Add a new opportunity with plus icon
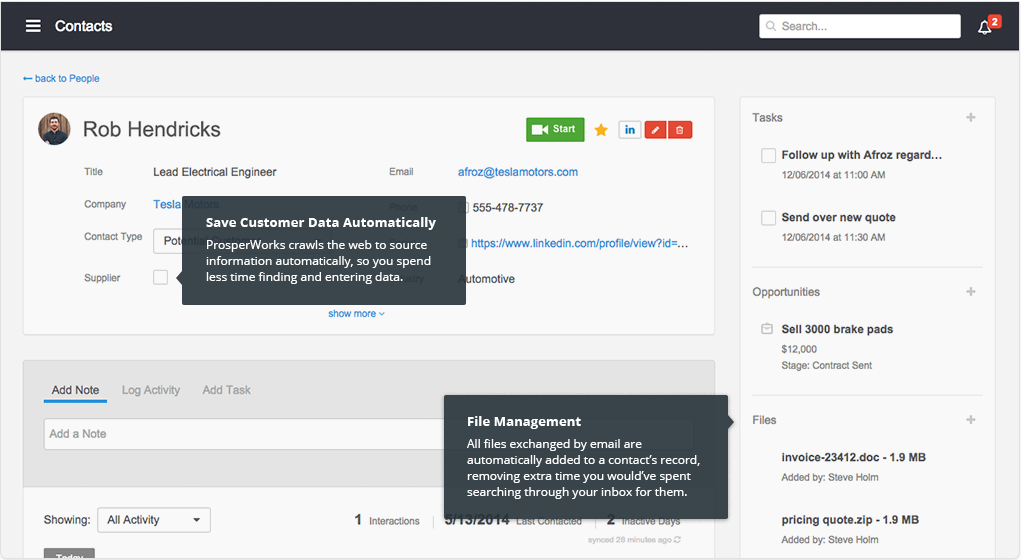 [970, 292]
